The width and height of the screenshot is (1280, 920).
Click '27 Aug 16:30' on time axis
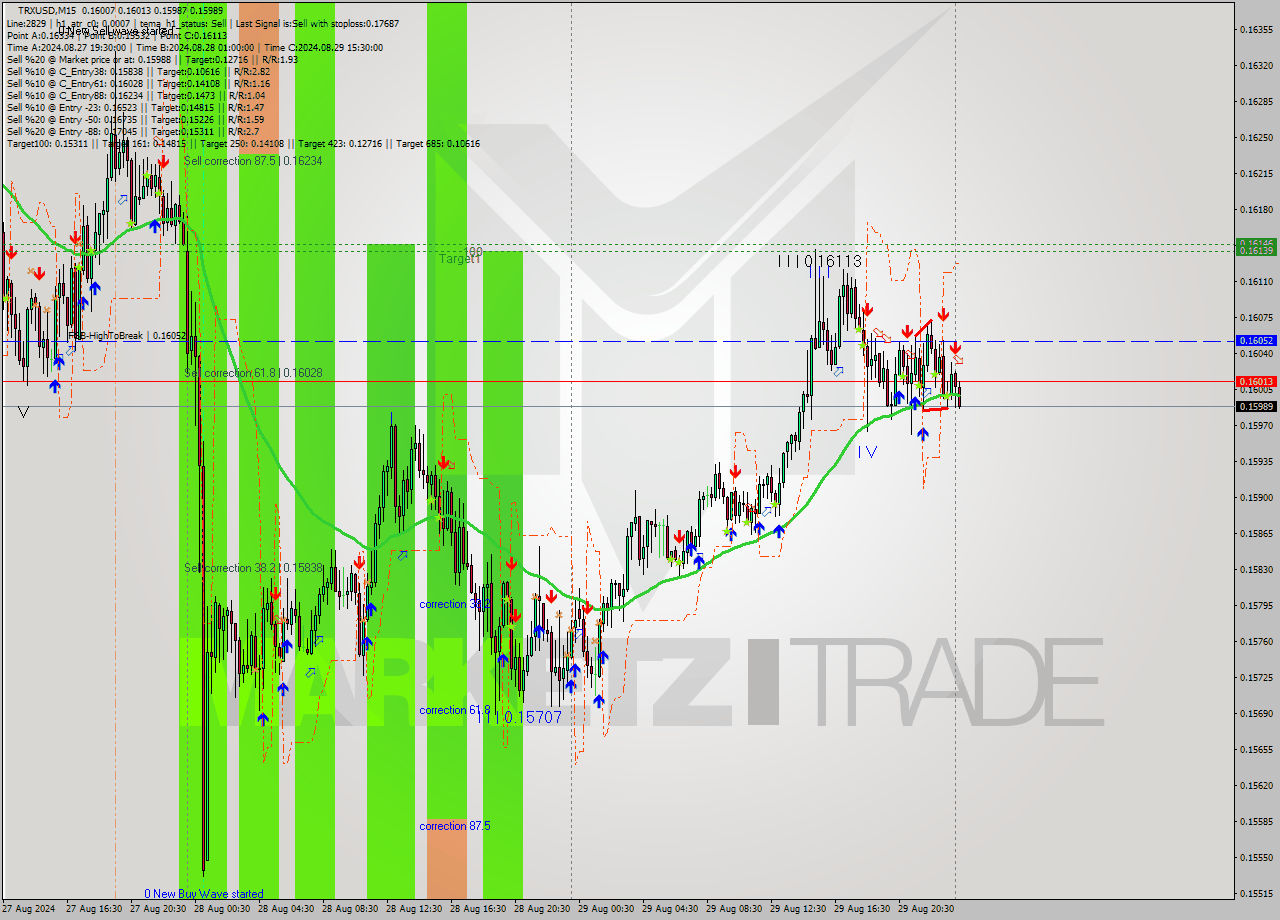point(94,909)
